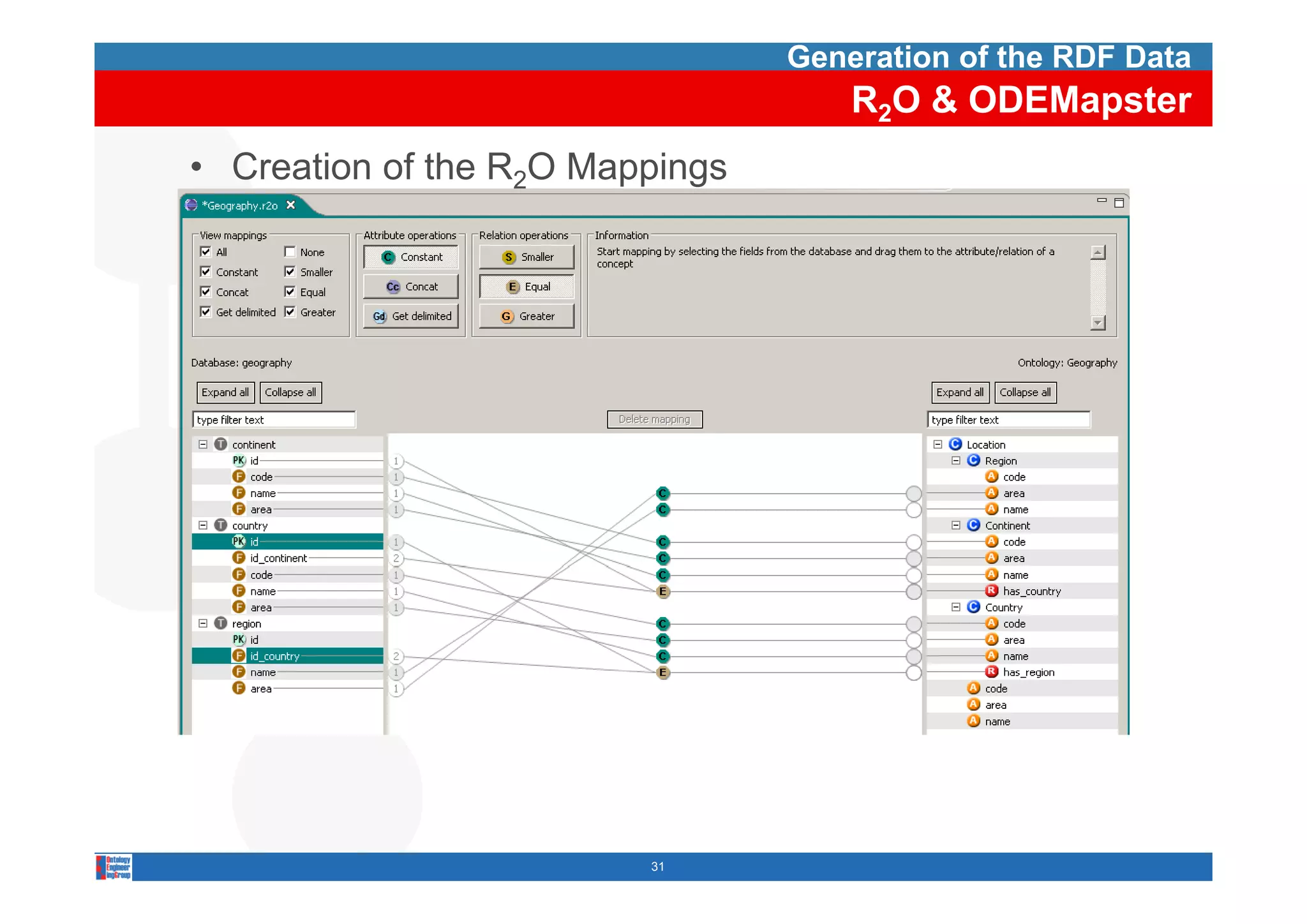Select the Smaller relation operation
The height and width of the screenshot is (924, 1307).
coord(527,257)
